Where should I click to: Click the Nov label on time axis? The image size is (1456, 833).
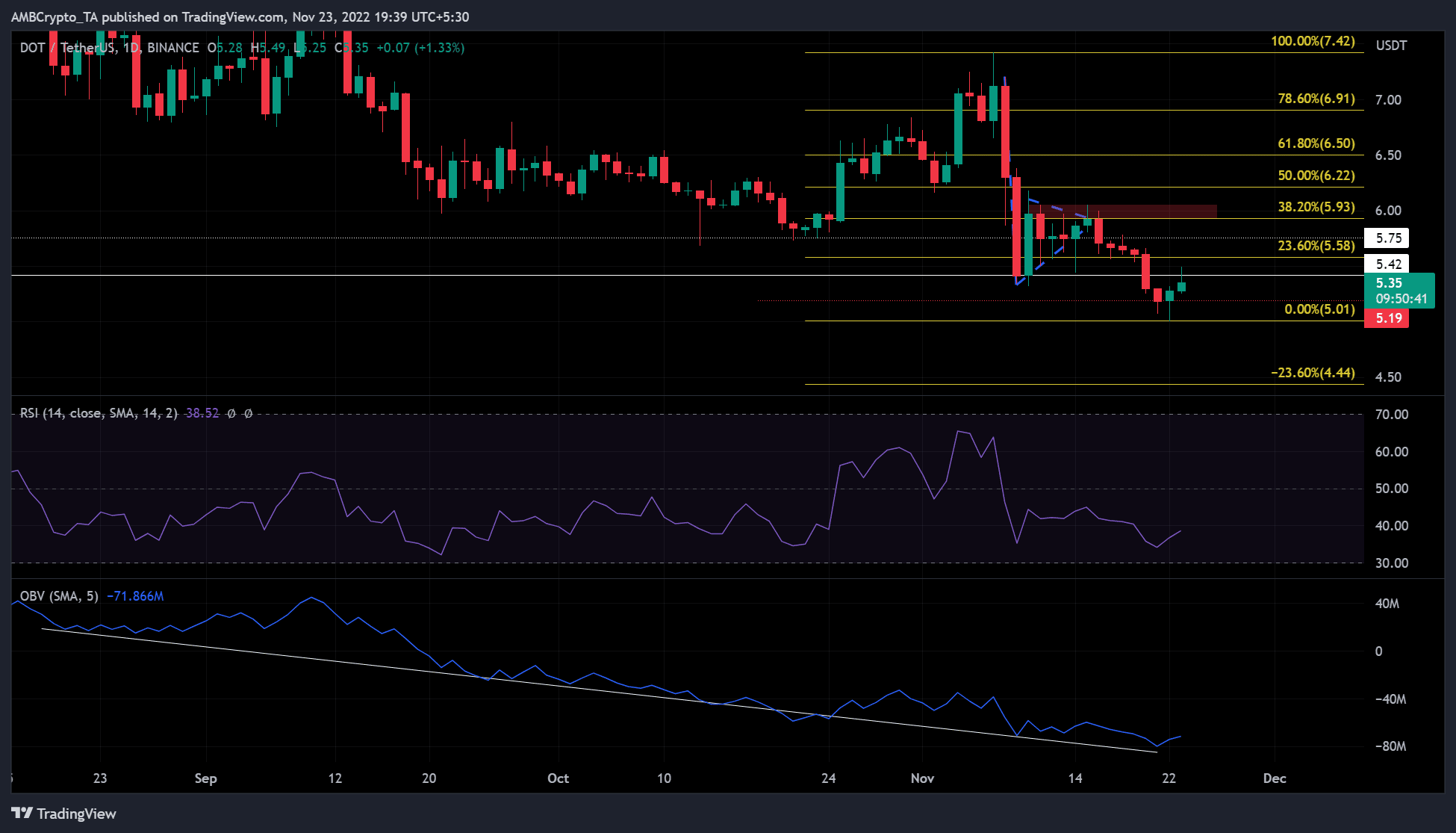[x=922, y=778]
